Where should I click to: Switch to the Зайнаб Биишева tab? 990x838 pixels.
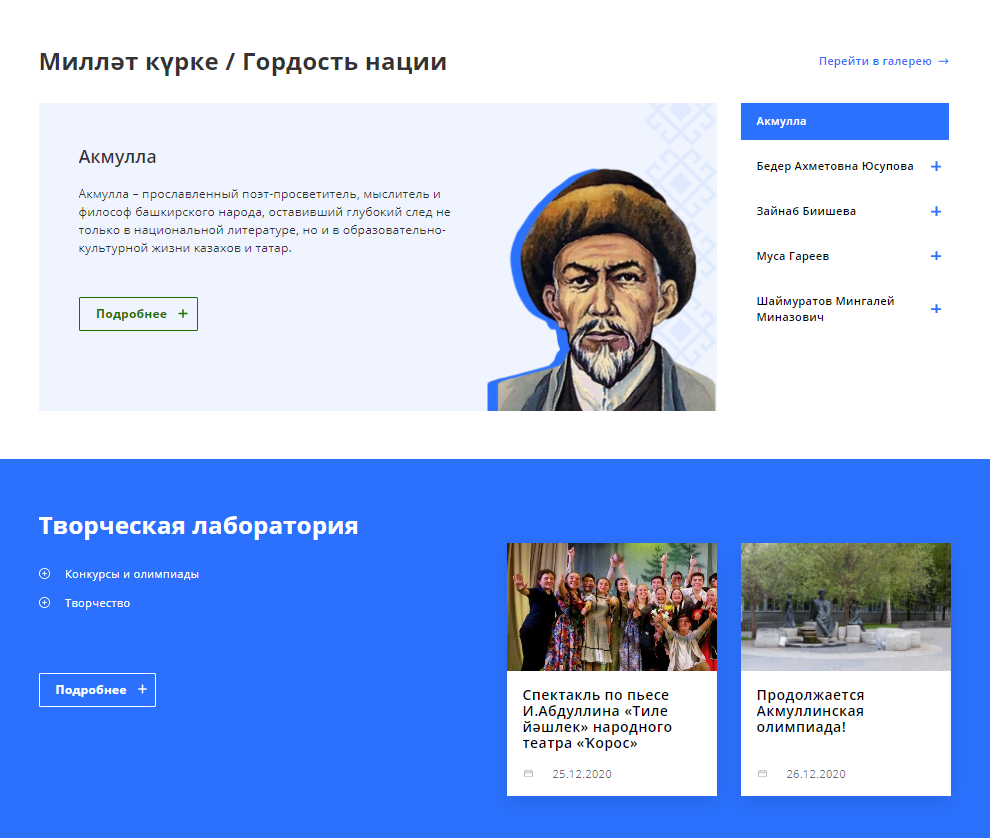pos(806,212)
